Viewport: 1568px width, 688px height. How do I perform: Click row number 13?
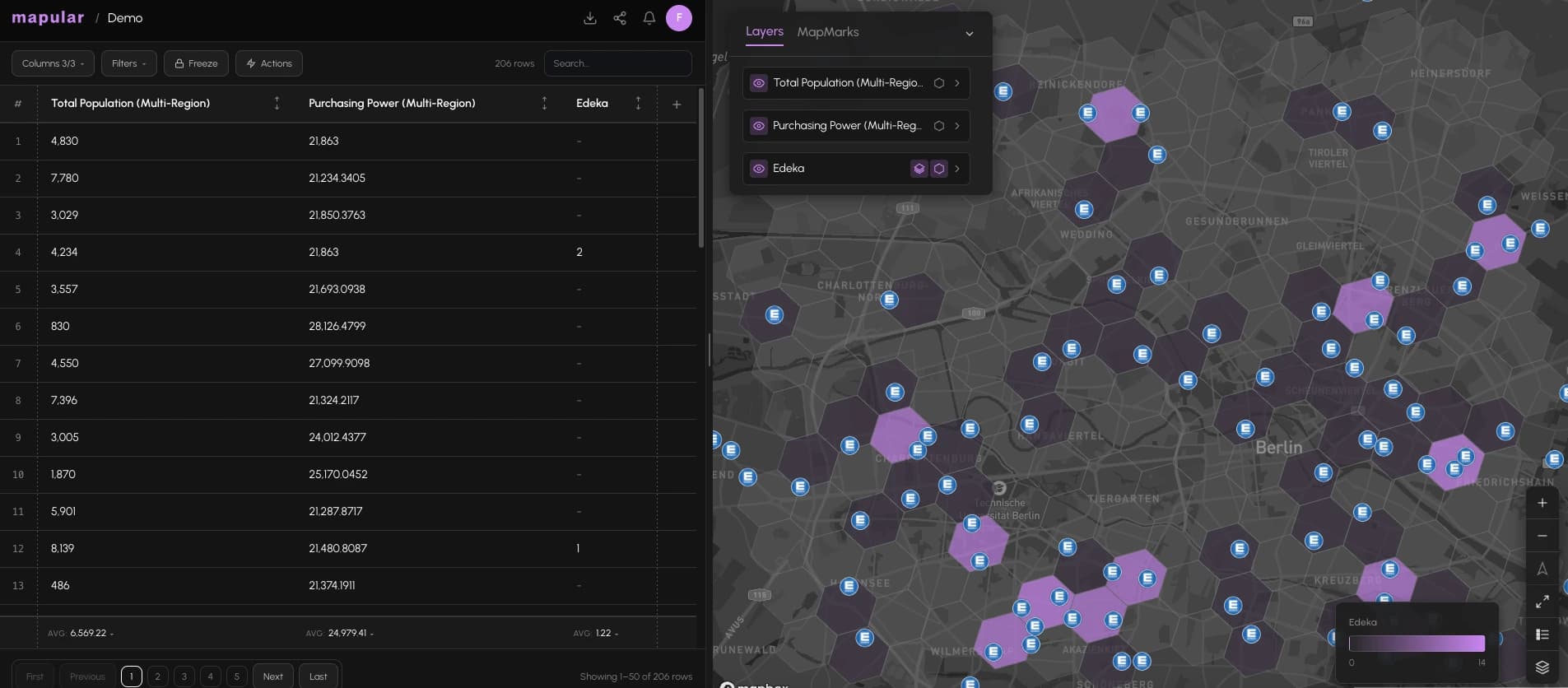point(18,585)
